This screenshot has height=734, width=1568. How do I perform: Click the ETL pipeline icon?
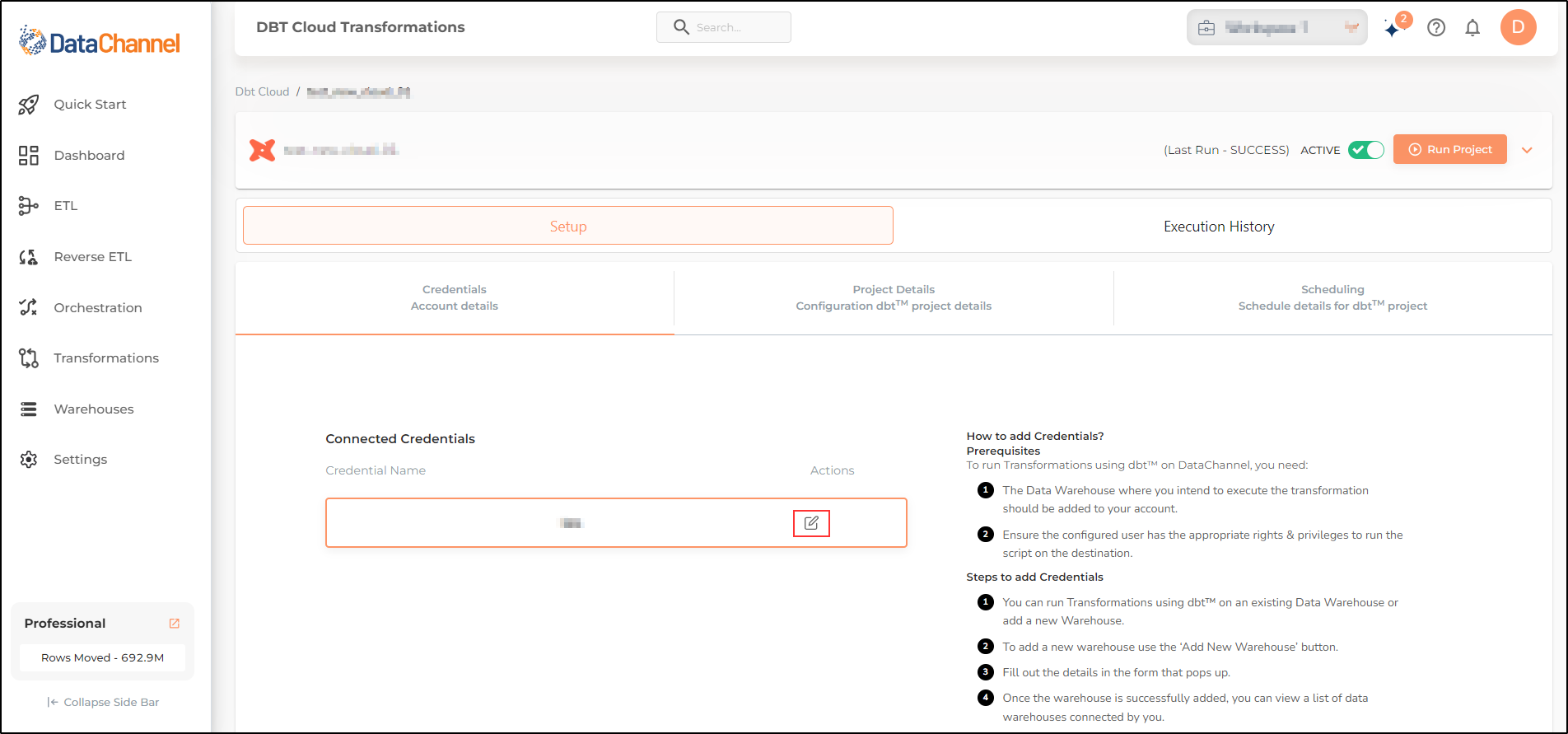pos(29,206)
